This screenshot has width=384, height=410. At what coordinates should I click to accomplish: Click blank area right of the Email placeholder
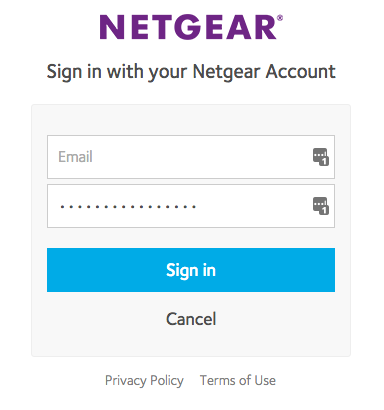[x=200, y=157]
